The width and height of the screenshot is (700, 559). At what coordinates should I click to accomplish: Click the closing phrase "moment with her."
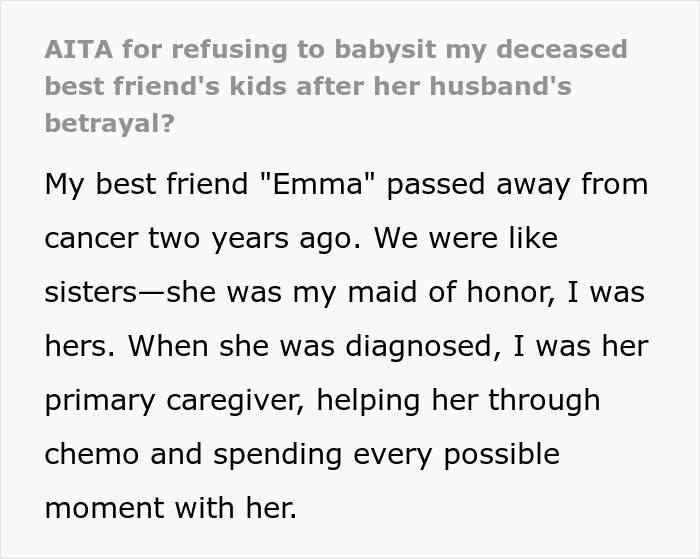(171, 508)
